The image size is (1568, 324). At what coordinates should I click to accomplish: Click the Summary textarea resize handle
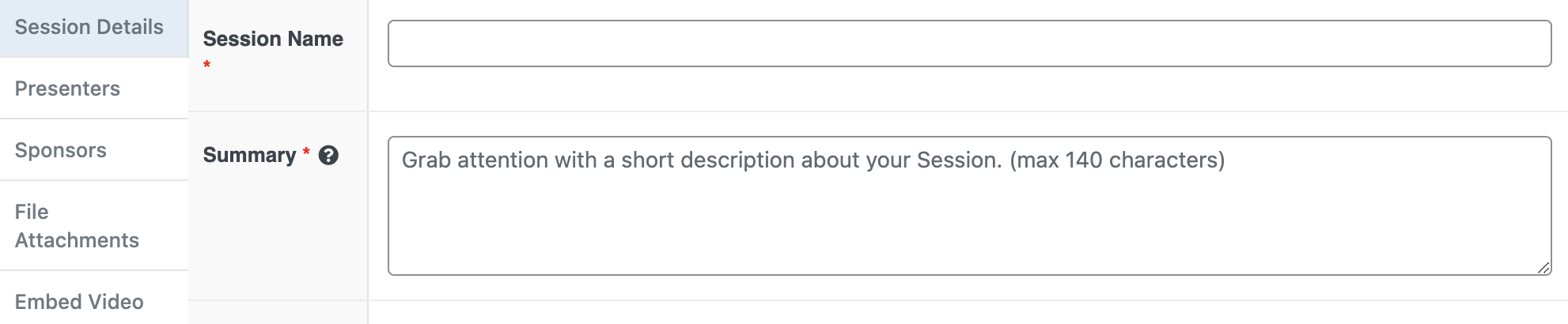click(1543, 268)
